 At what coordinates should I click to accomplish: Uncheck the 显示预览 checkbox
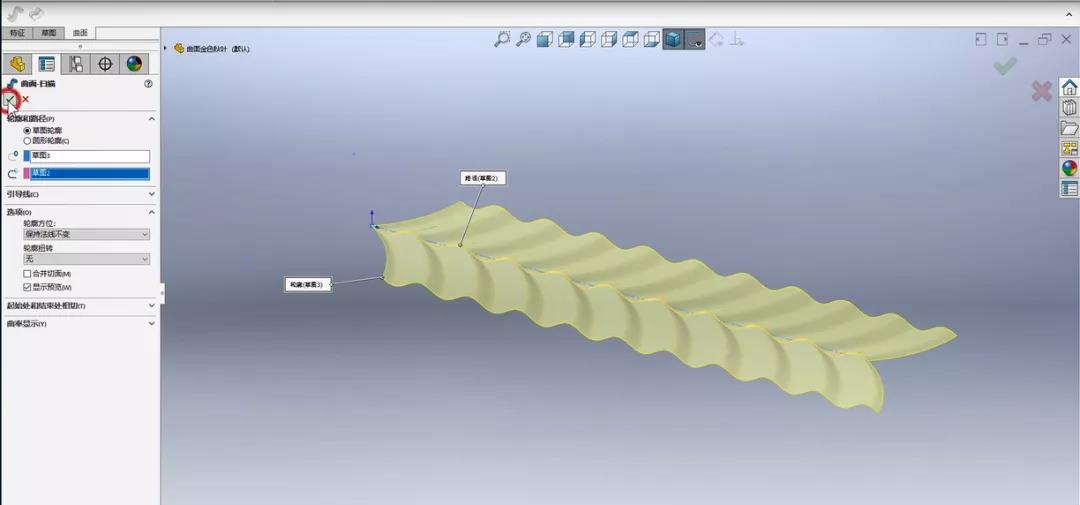click(28, 287)
